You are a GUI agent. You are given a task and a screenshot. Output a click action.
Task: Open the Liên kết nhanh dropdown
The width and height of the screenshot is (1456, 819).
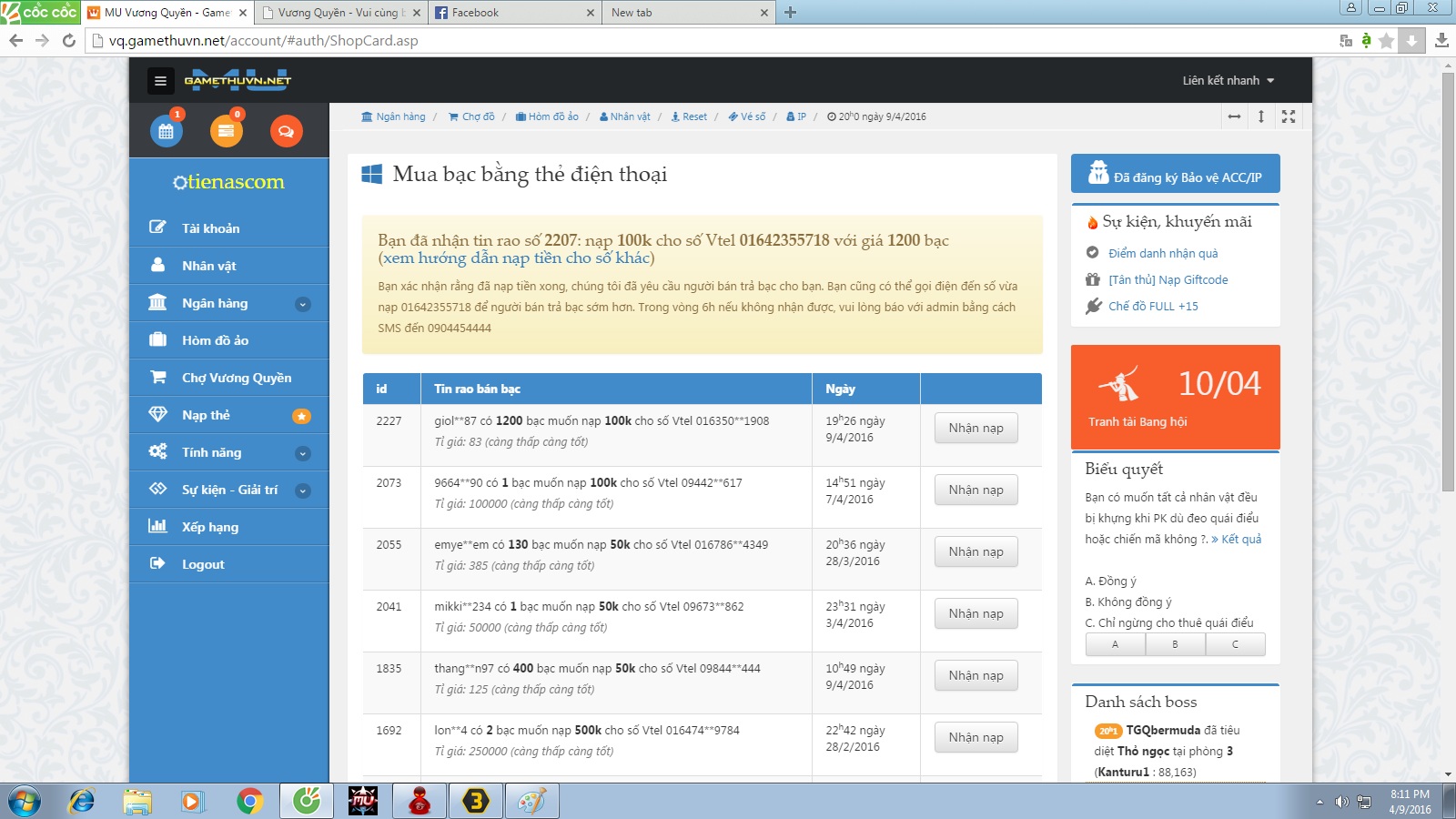click(x=1228, y=81)
